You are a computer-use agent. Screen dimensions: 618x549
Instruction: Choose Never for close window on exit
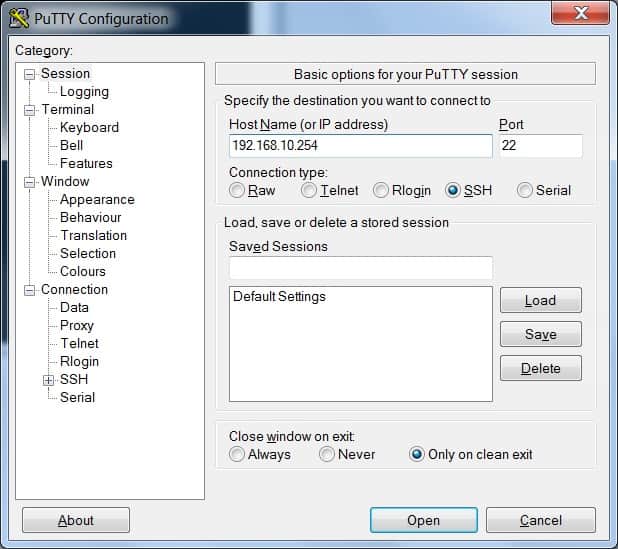[x=327, y=454]
